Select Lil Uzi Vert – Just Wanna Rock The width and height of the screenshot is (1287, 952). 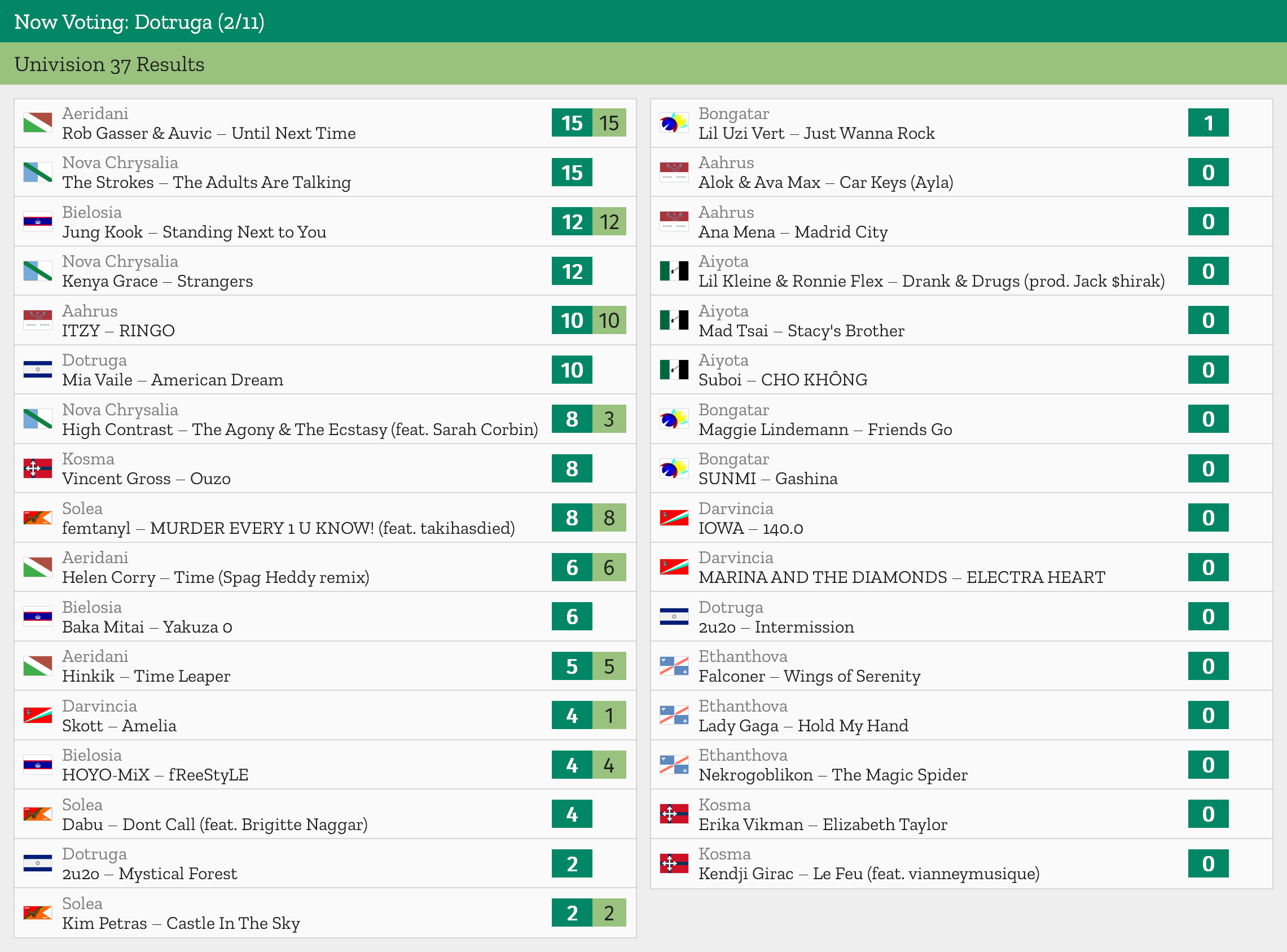pos(961,123)
